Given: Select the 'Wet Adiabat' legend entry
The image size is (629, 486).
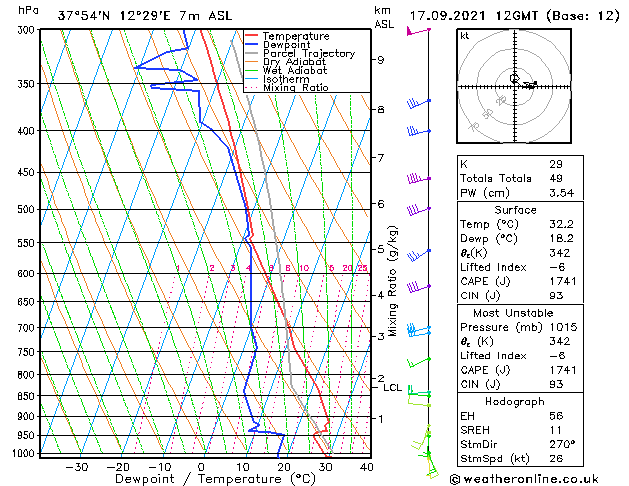Looking at the screenshot, I should click(295, 70).
